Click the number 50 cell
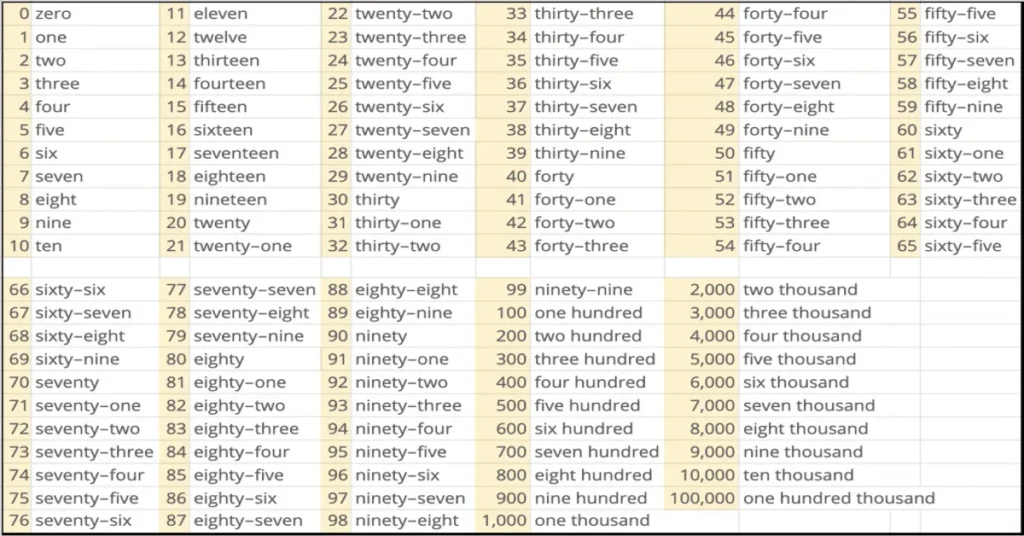 724,153
